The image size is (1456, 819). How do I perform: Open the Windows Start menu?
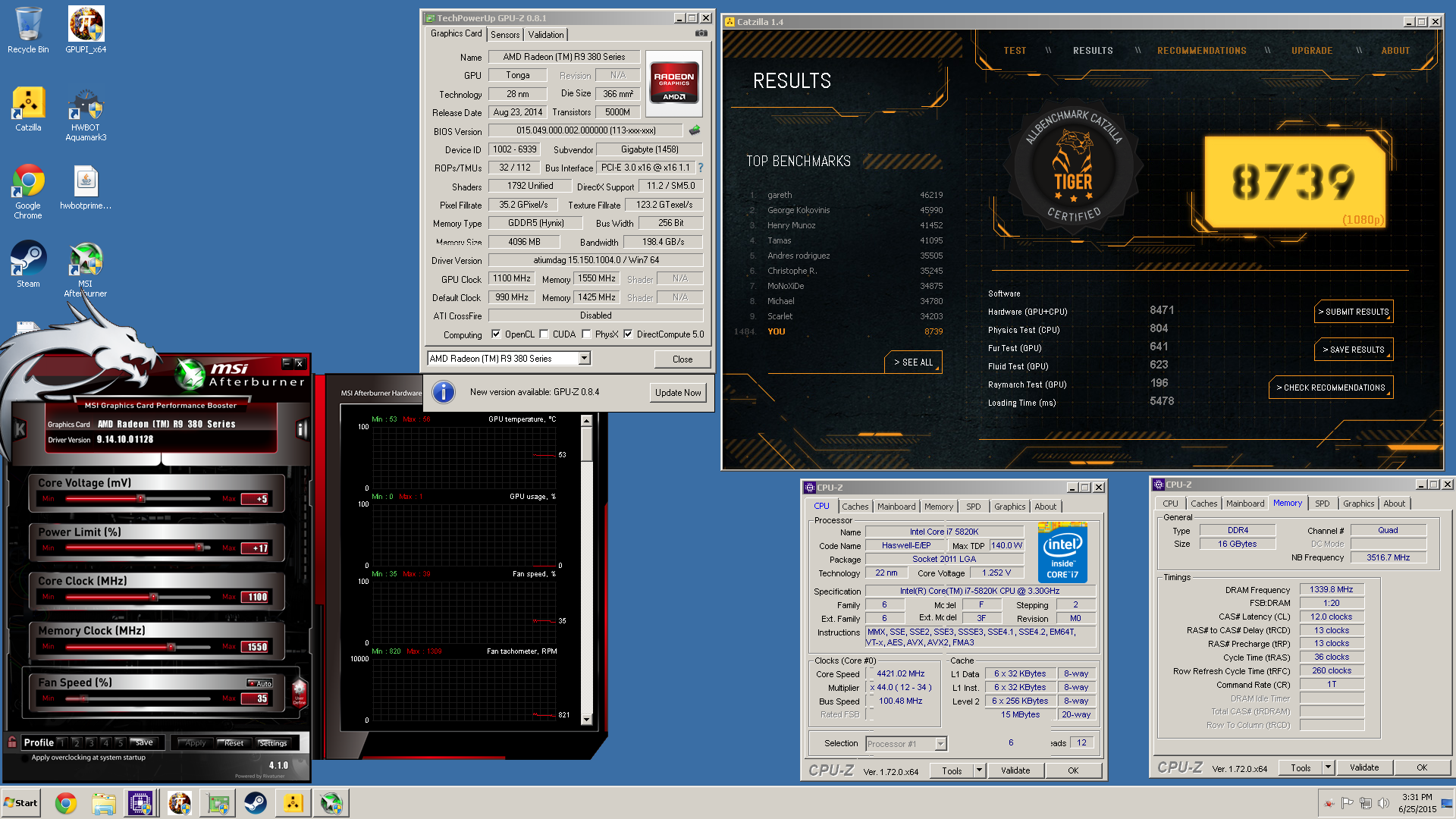(x=20, y=803)
